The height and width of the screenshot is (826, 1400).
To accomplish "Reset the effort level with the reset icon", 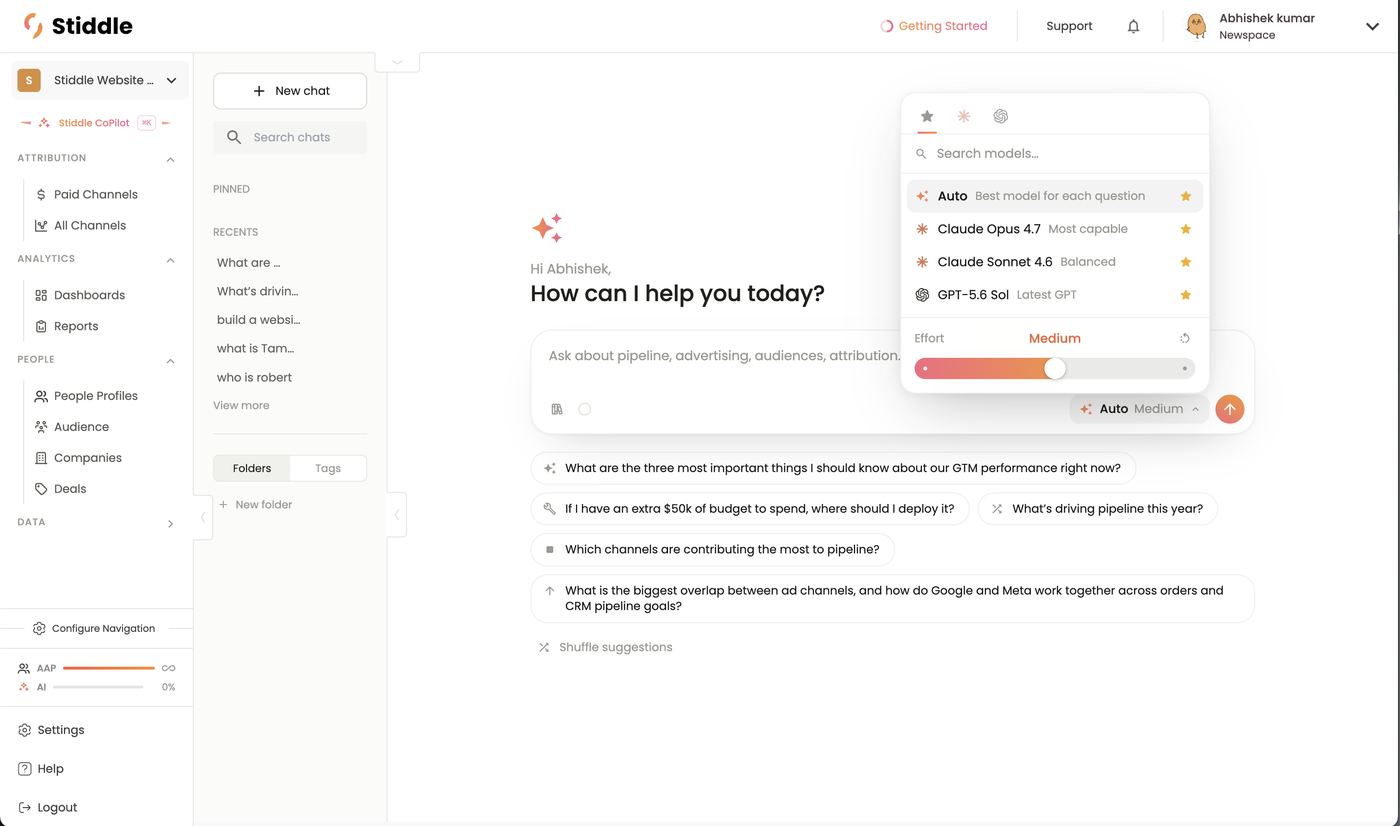I will (1185, 338).
